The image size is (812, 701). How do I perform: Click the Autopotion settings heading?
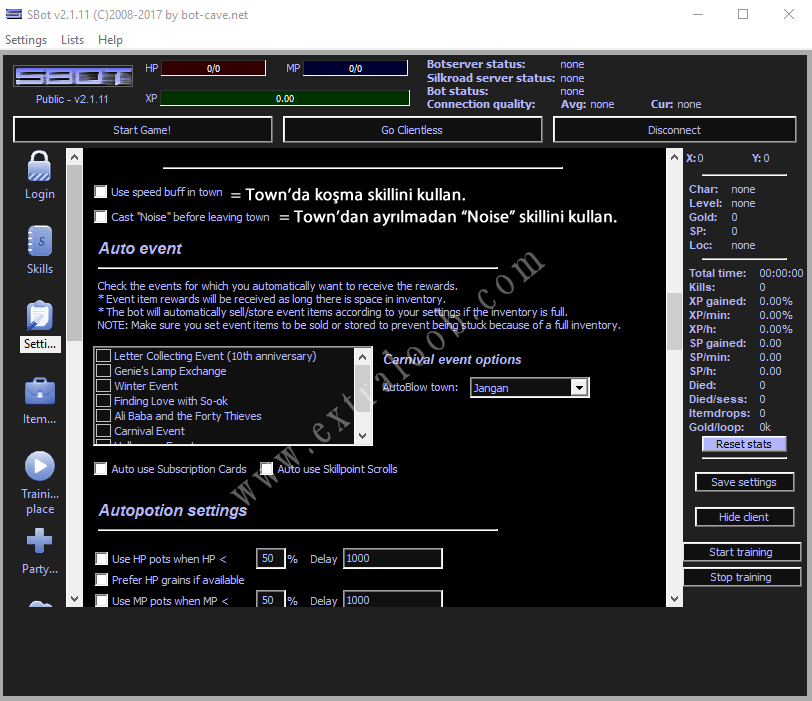pos(173,510)
